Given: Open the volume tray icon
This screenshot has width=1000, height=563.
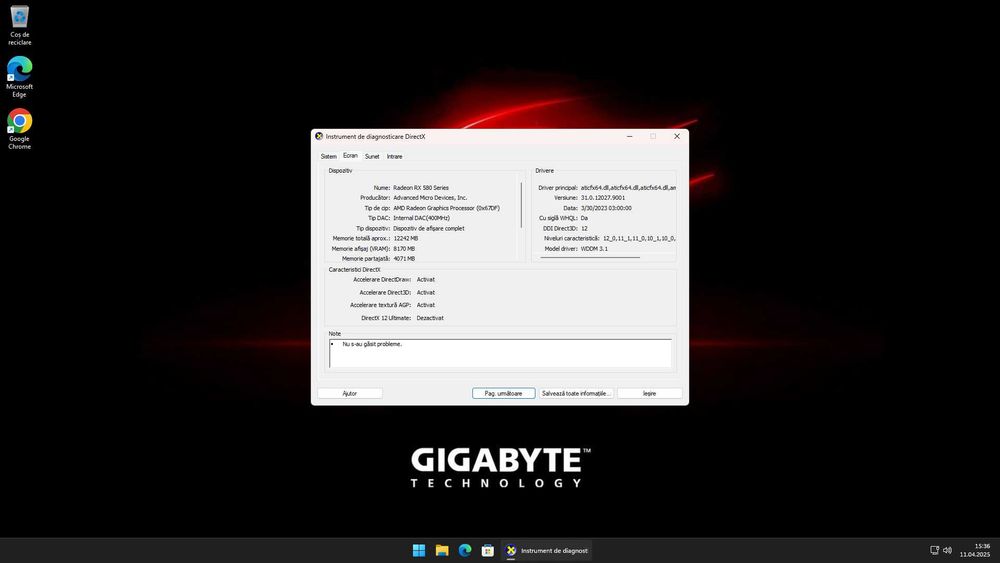Looking at the screenshot, I should (948, 550).
